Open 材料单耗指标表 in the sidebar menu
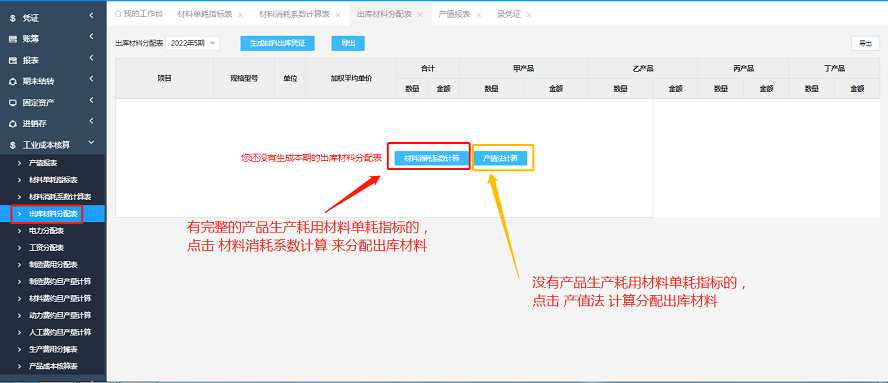 pyautogui.click(x=53, y=180)
